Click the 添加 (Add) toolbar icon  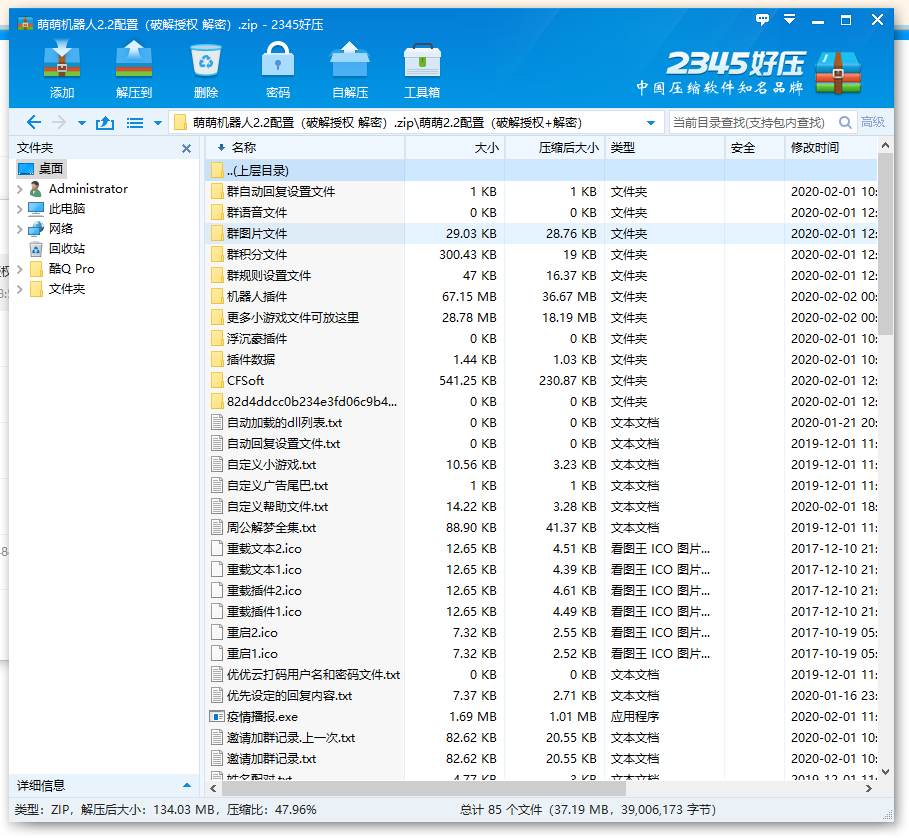[x=62, y=63]
